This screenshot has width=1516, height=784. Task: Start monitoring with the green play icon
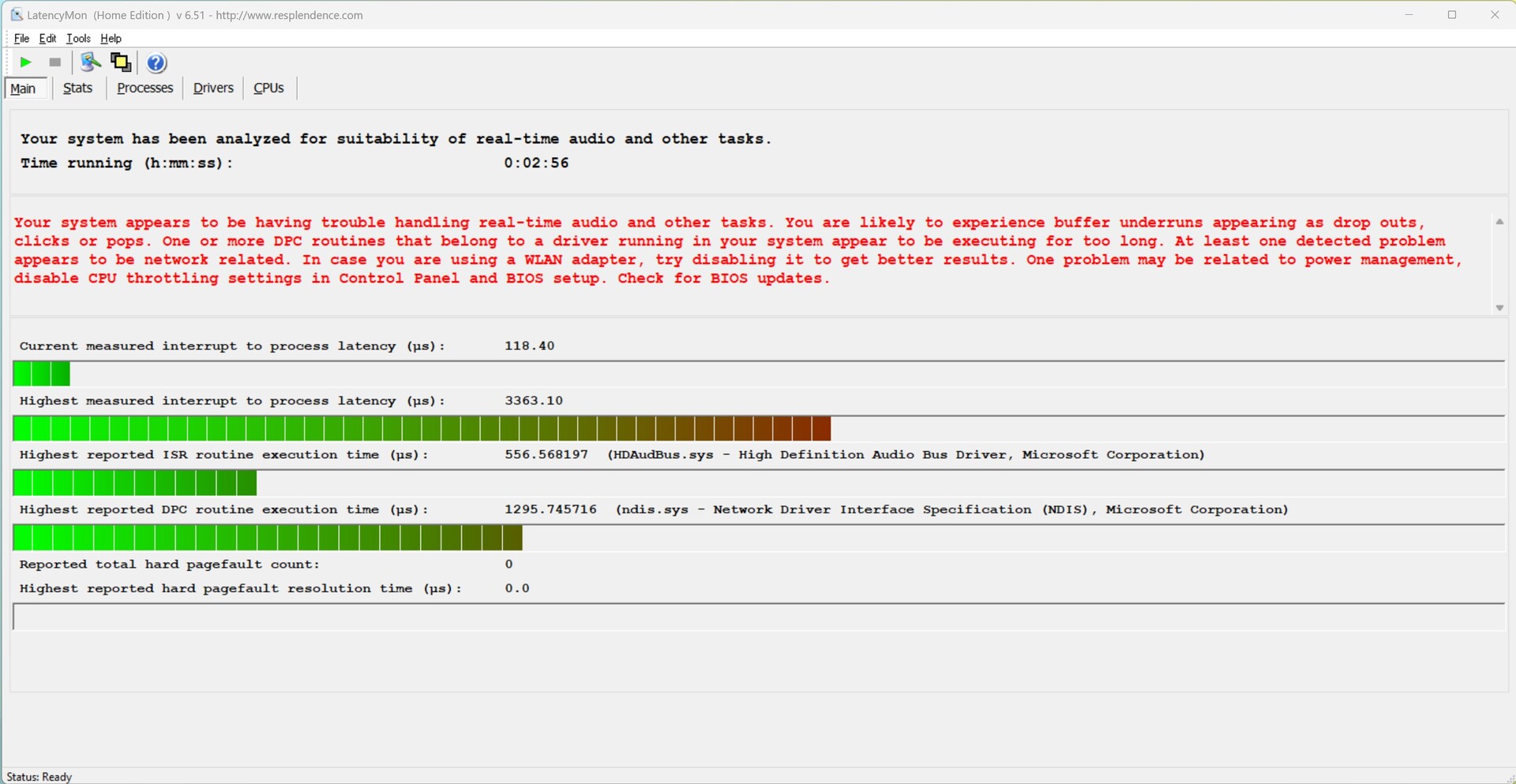coord(25,62)
